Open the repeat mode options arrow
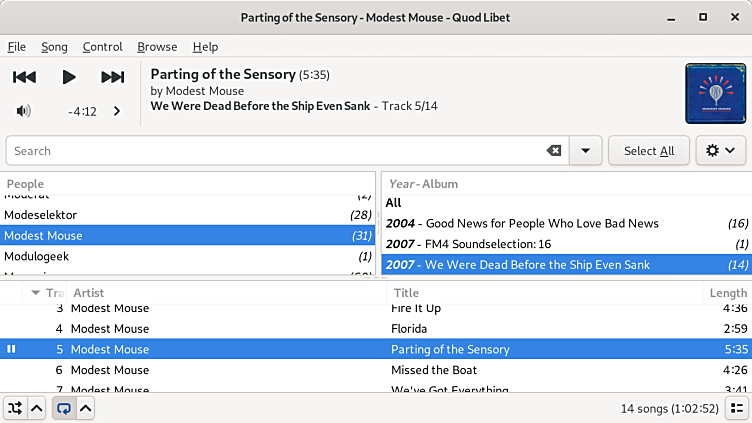Screen dimensions: 752x423 click(x=85, y=408)
